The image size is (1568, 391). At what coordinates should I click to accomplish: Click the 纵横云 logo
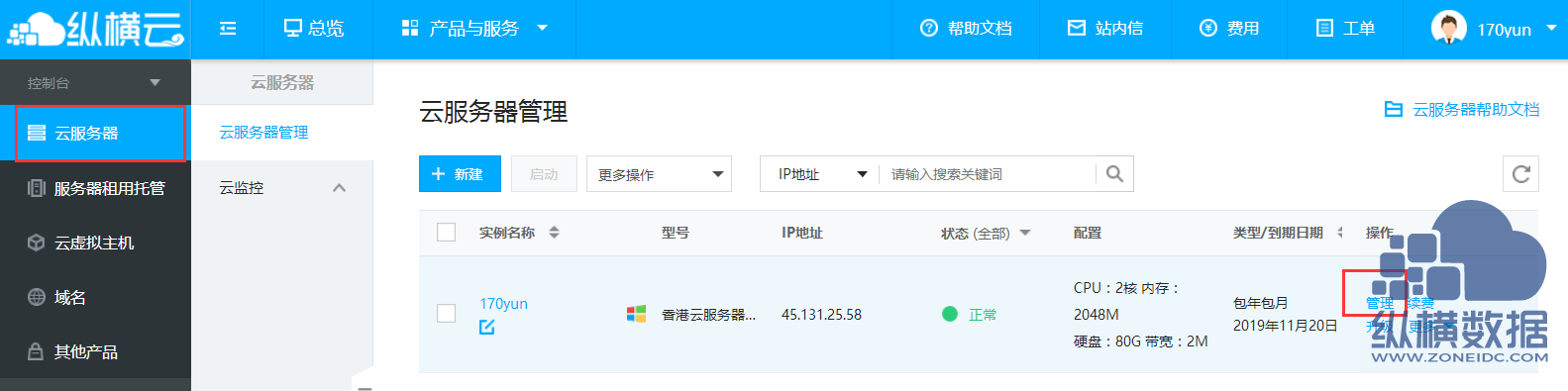(95, 29)
